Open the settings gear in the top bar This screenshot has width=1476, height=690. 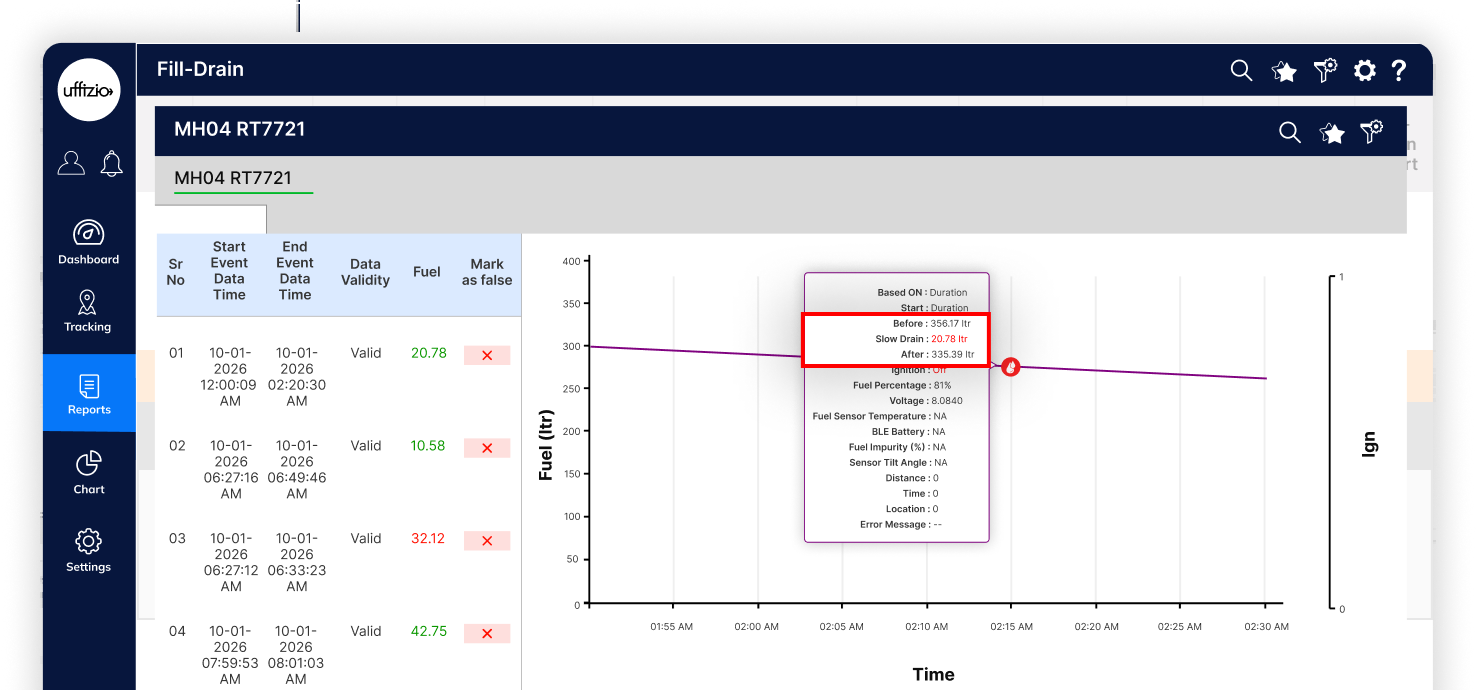coord(1364,70)
